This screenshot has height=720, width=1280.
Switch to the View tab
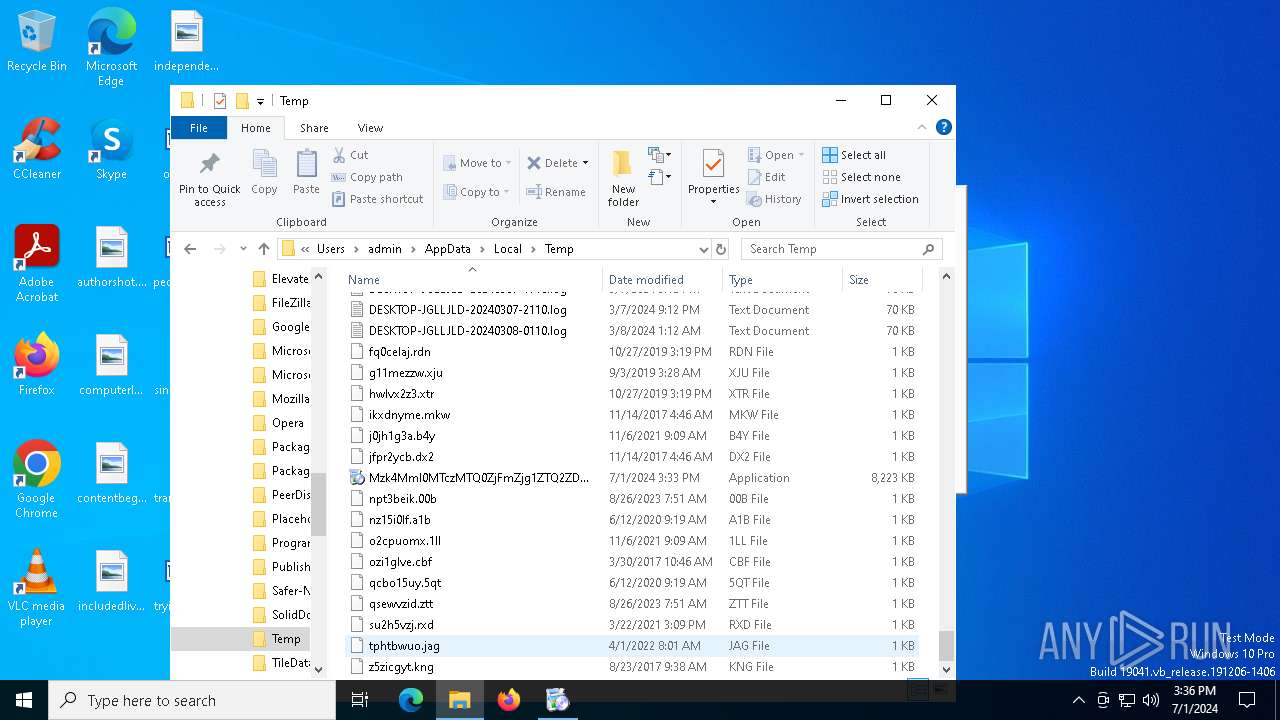370,128
